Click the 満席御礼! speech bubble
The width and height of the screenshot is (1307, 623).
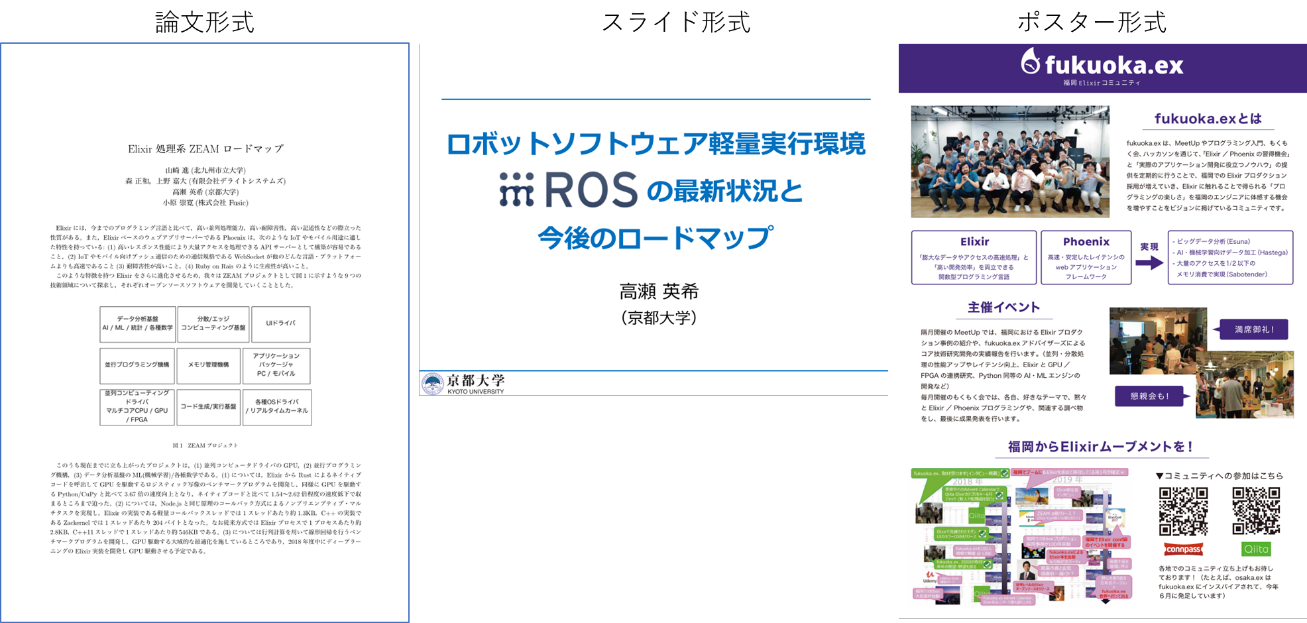pyautogui.click(x=1249, y=329)
